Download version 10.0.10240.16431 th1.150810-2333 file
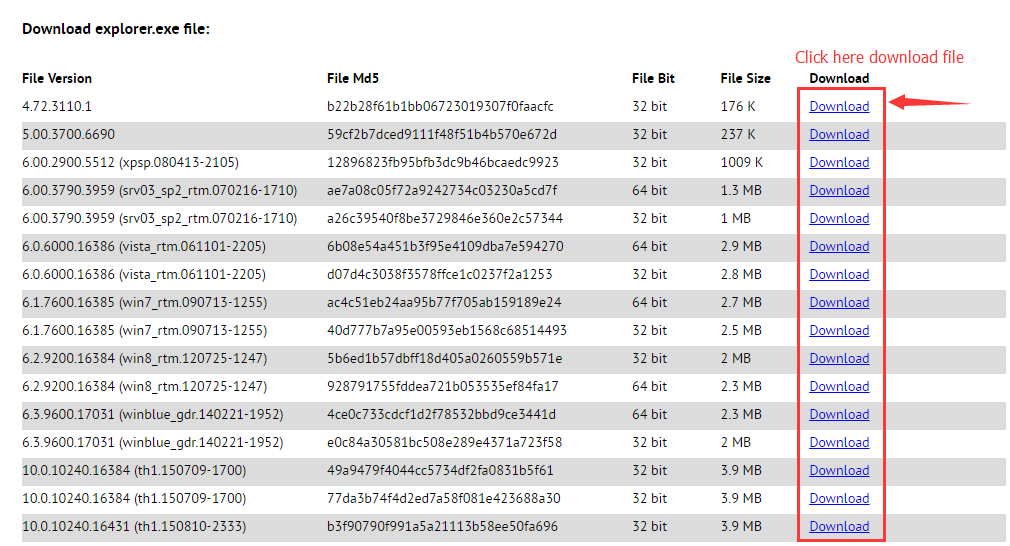The image size is (1010, 546). (x=839, y=526)
